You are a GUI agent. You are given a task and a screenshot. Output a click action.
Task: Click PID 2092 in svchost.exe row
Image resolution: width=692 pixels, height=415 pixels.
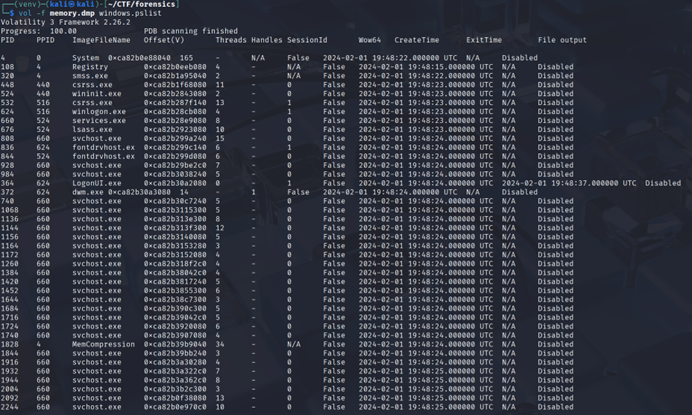(x=10, y=398)
